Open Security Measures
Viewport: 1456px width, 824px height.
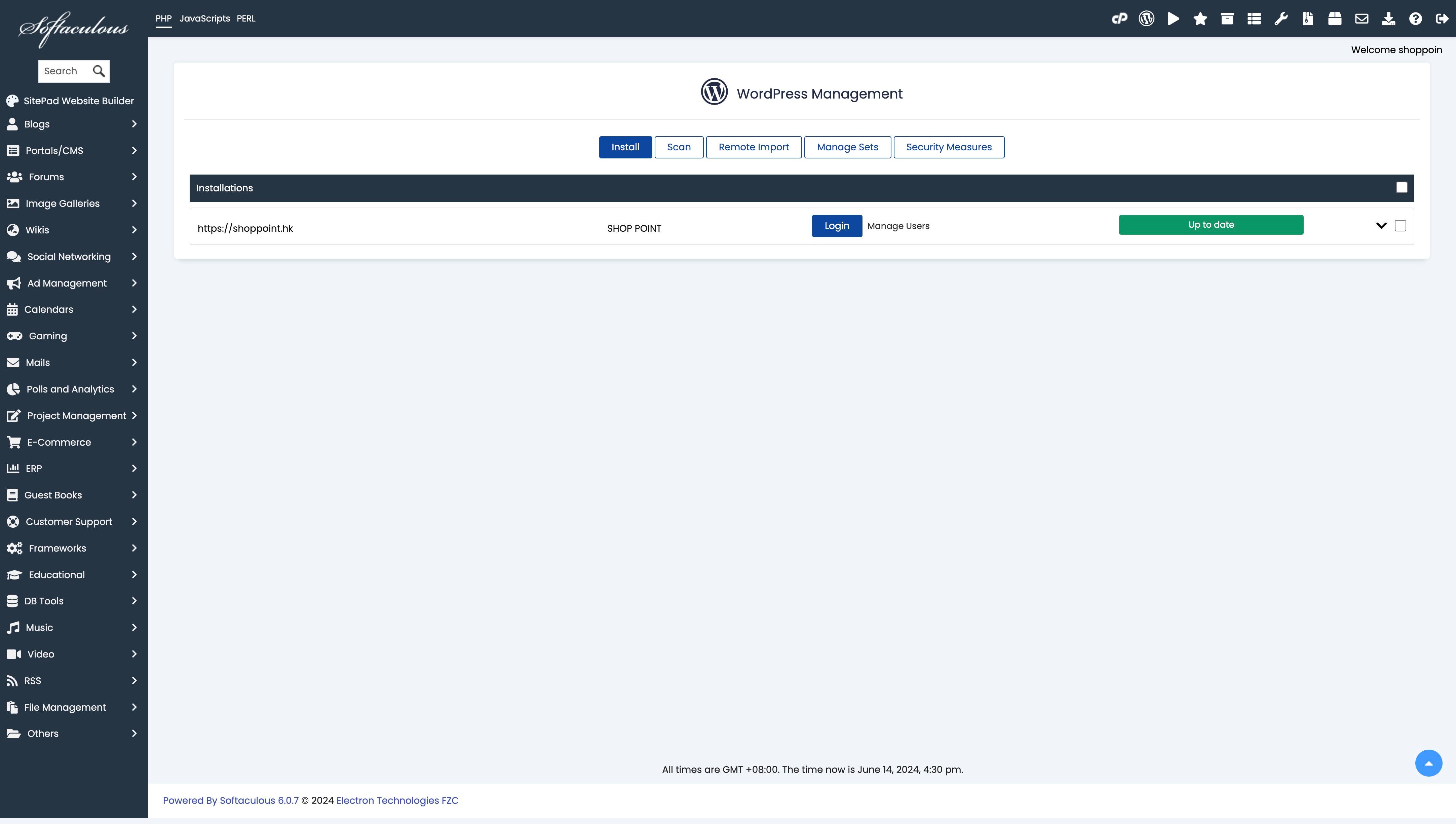tap(949, 147)
